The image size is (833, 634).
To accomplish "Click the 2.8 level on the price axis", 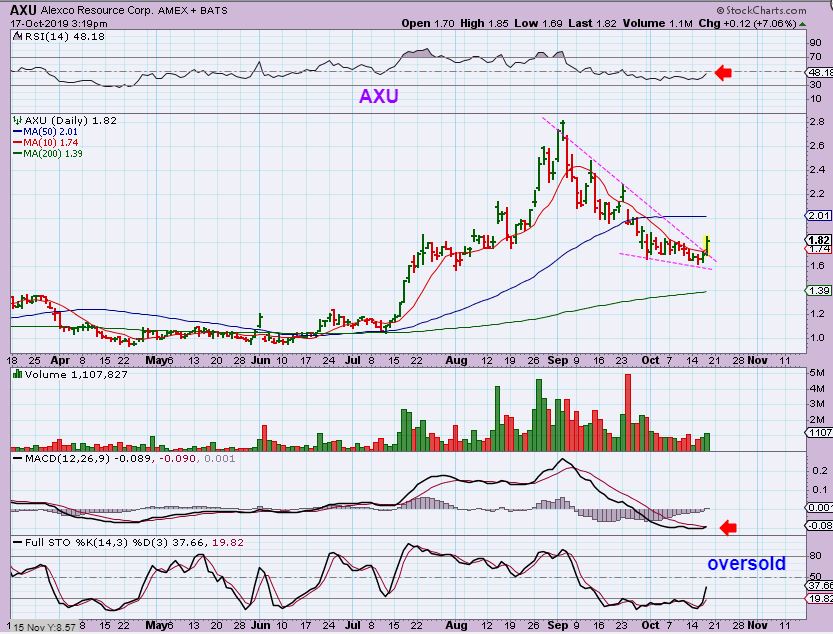I will 817,122.
